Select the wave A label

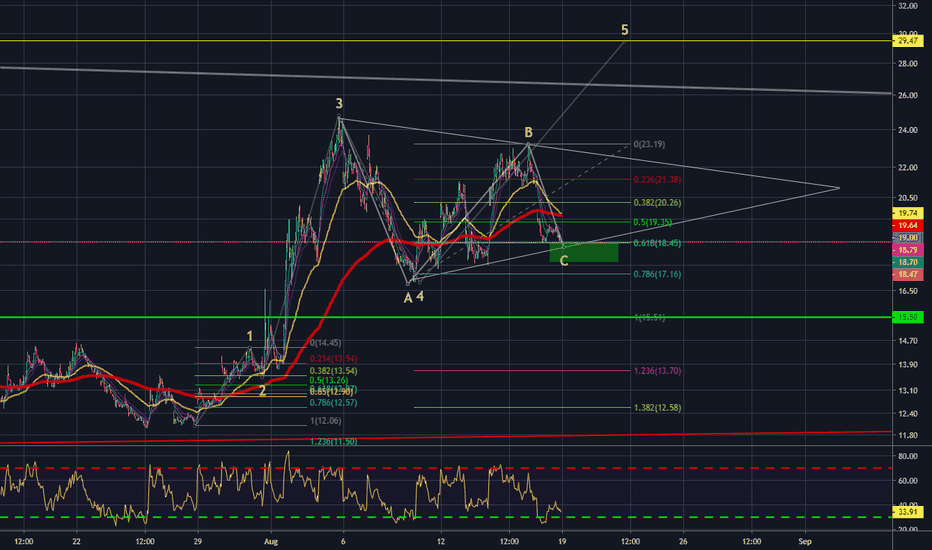point(408,298)
